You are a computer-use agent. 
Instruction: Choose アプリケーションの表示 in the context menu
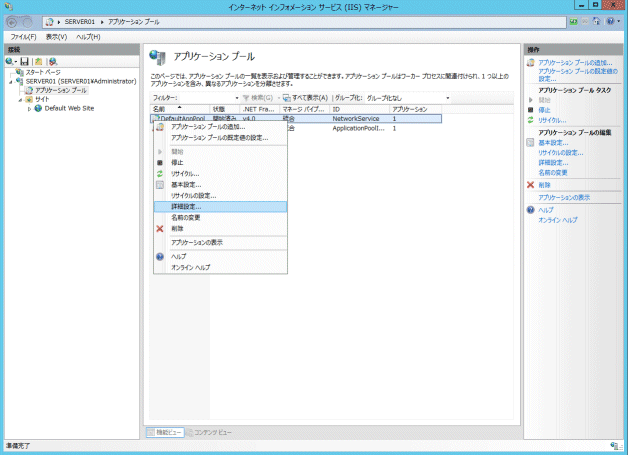click(220, 243)
